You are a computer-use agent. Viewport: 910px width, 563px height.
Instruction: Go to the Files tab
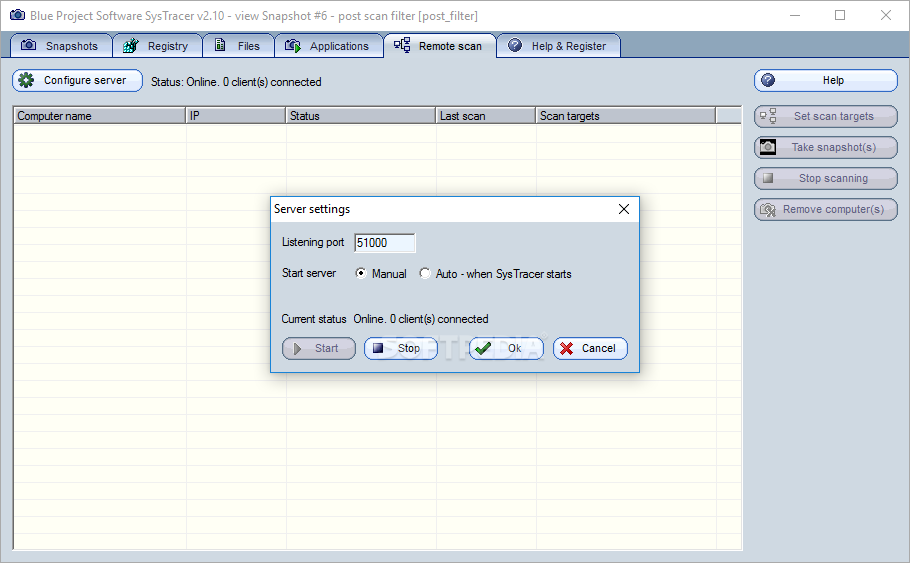238,46
